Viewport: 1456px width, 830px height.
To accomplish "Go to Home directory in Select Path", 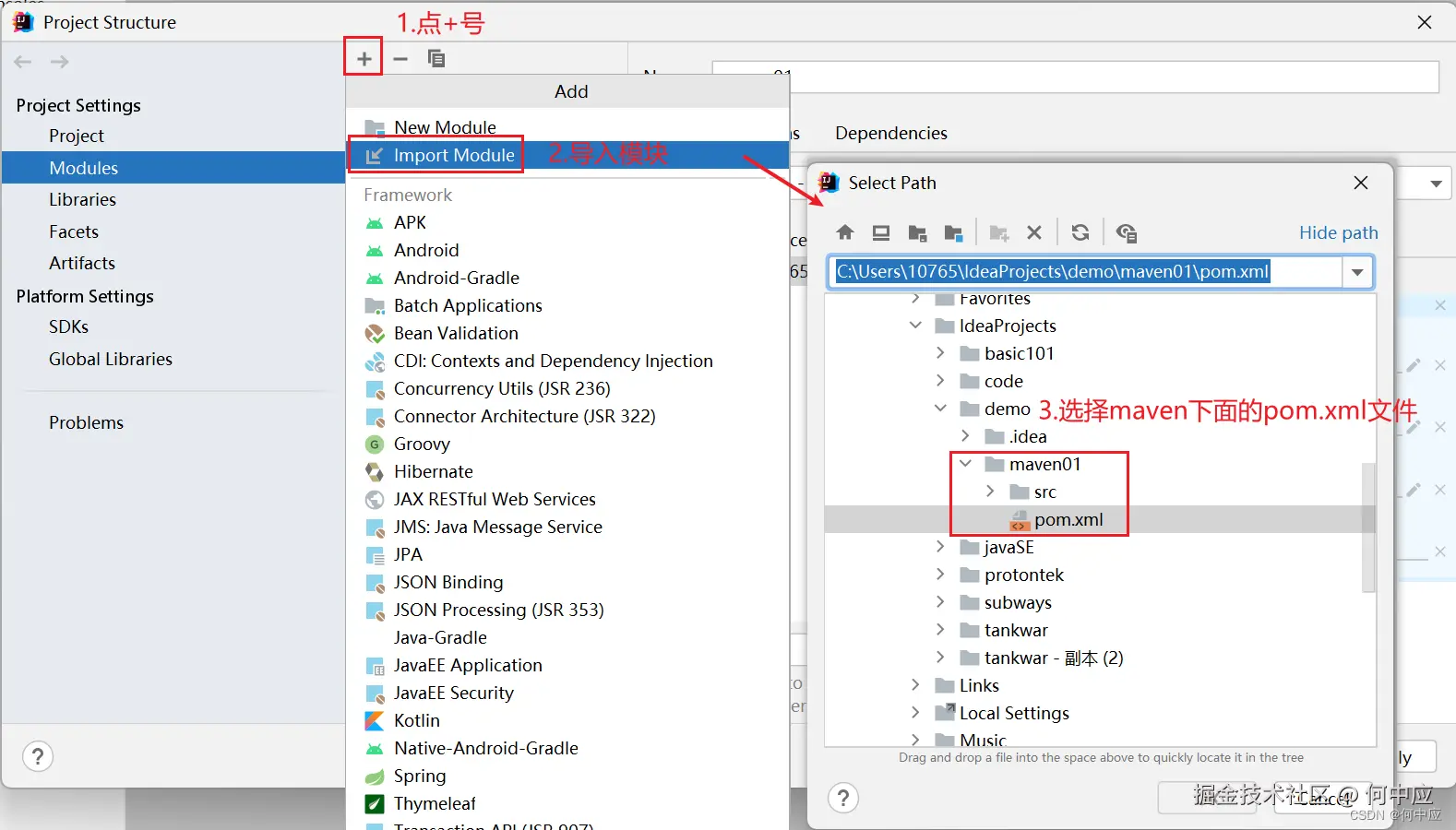I will coord(845,232).
